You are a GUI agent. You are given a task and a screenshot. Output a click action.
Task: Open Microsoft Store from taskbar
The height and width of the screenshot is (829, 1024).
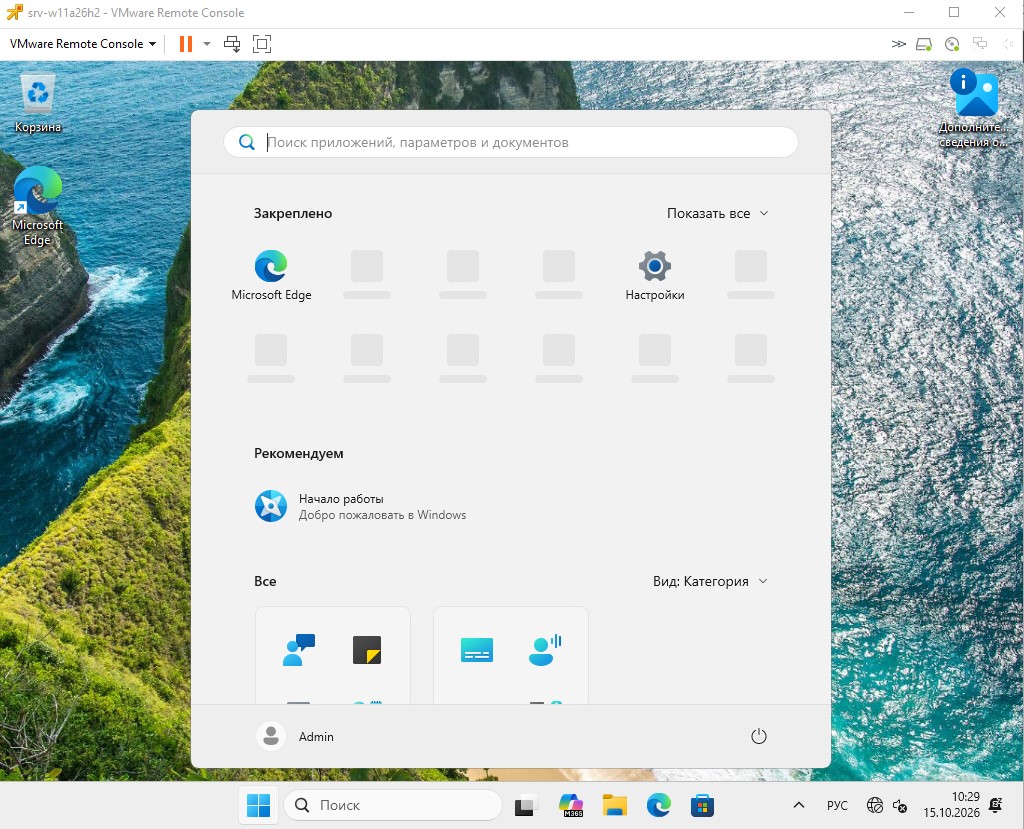[x=702, y=805]
